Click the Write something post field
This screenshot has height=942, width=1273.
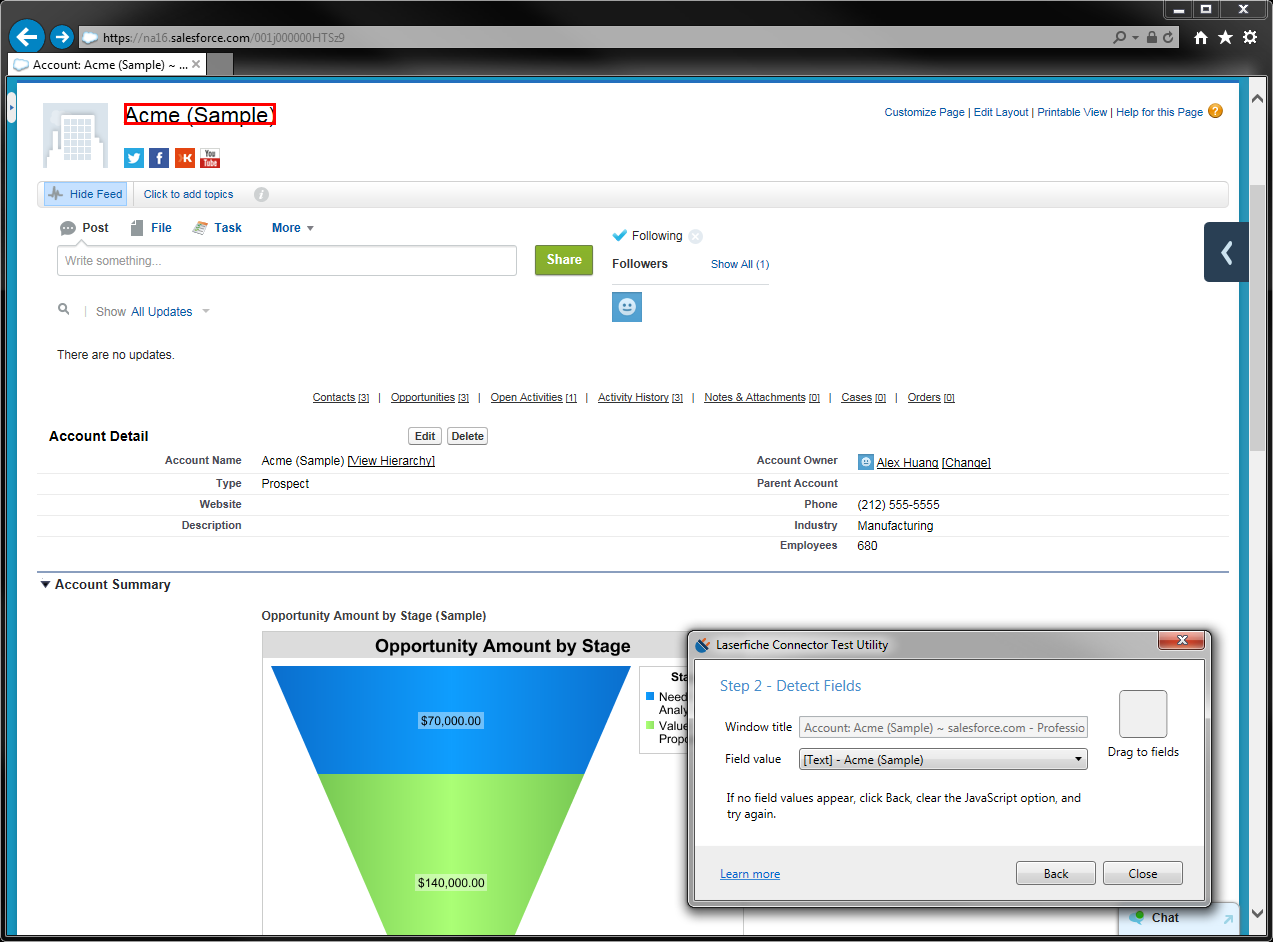287,260
